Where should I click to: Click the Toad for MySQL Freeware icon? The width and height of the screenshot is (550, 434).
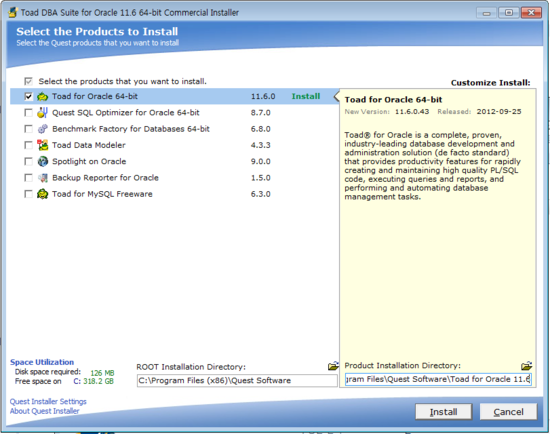42,194
